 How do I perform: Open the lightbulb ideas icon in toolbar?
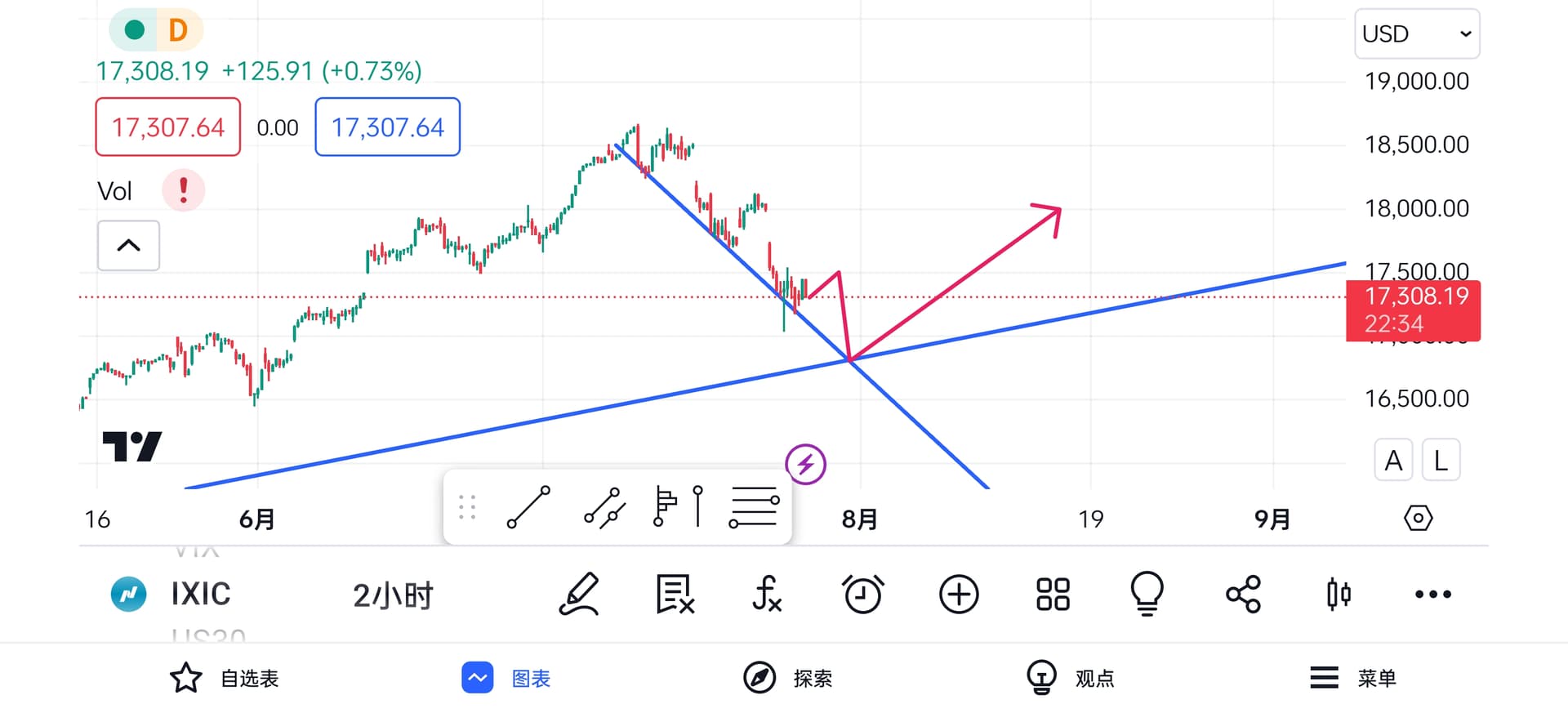[x=1147, y=594]
